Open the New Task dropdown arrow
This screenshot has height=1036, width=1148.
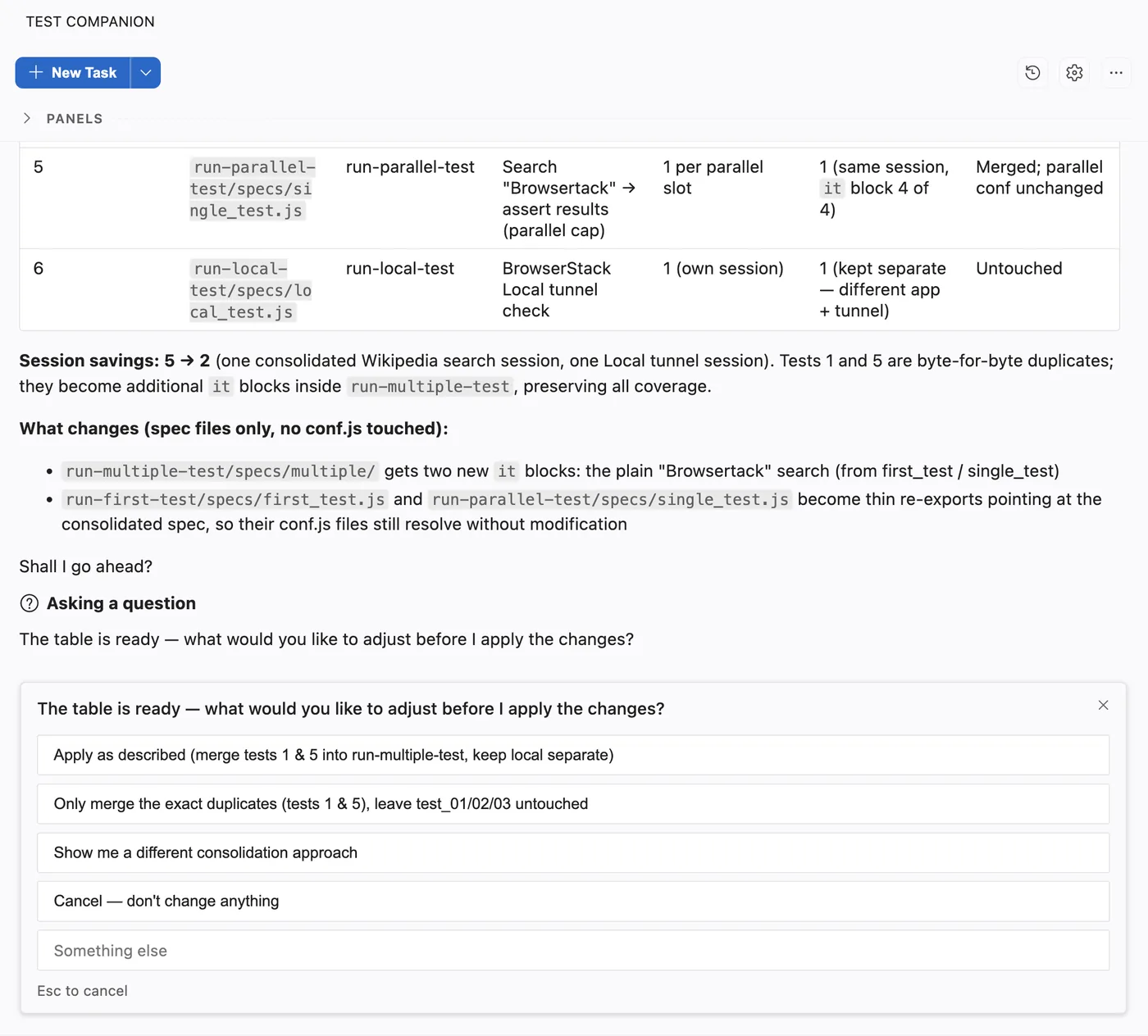(x=145, y=73)
